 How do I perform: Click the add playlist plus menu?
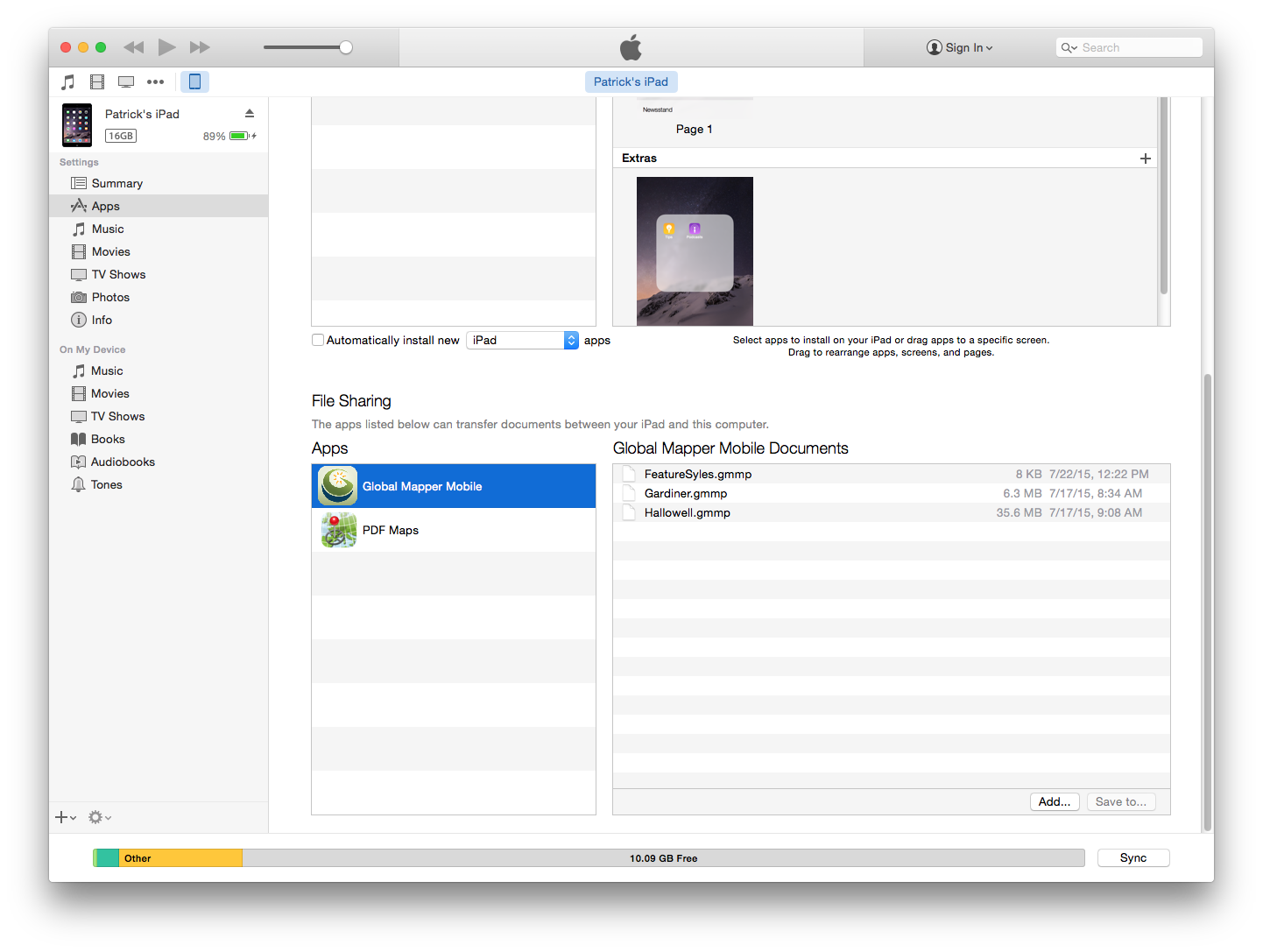tap(66, 817)
